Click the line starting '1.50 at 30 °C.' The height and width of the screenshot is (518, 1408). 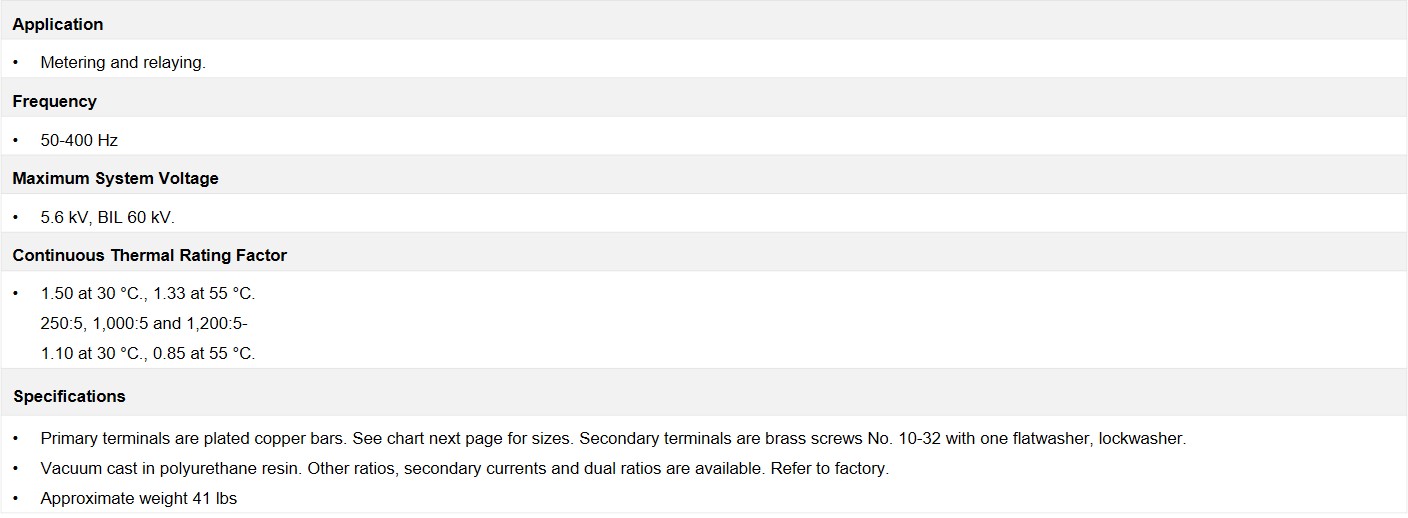pos(148,294)
